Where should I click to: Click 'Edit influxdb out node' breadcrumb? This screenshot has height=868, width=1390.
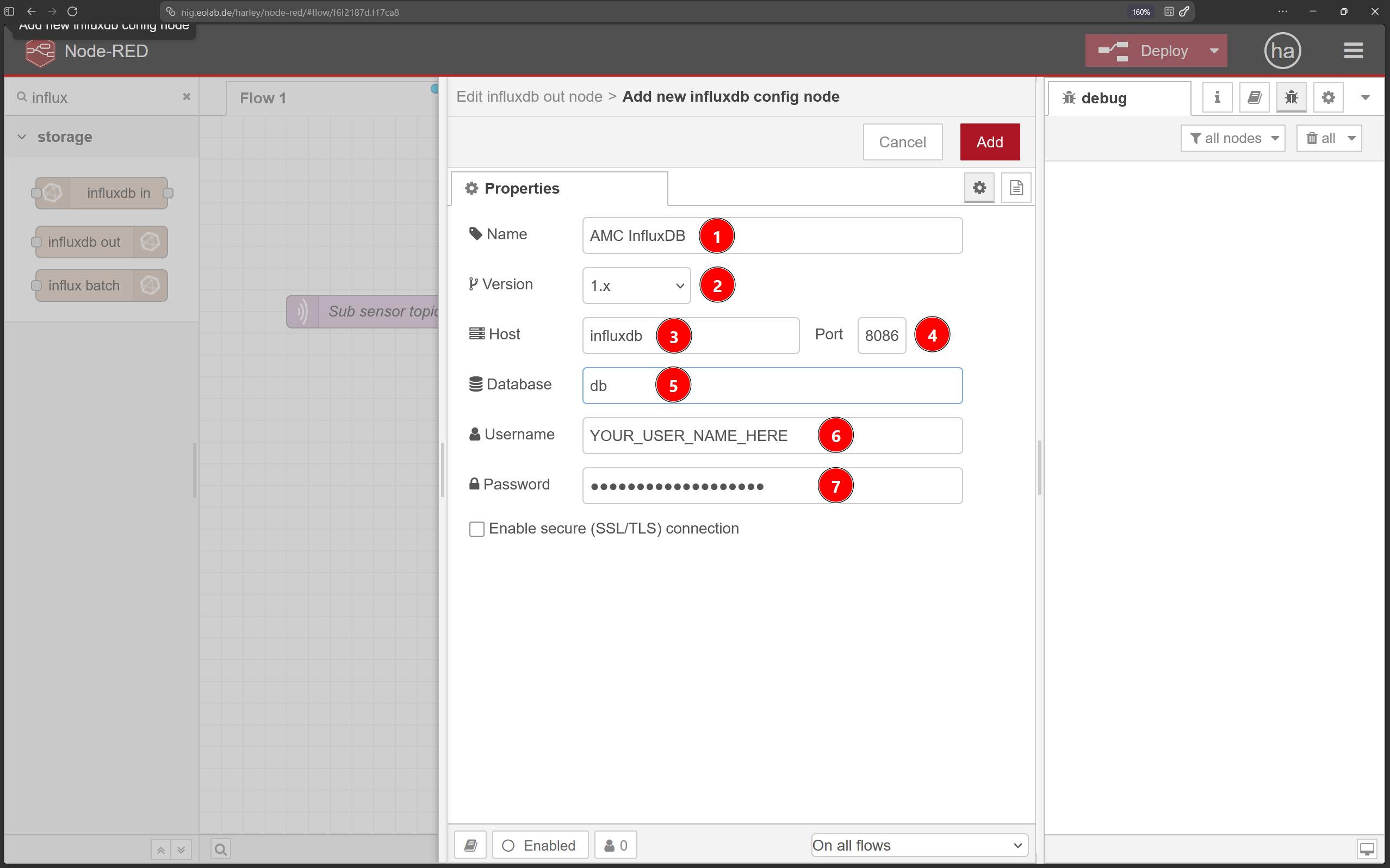click(x=529, y=96)
